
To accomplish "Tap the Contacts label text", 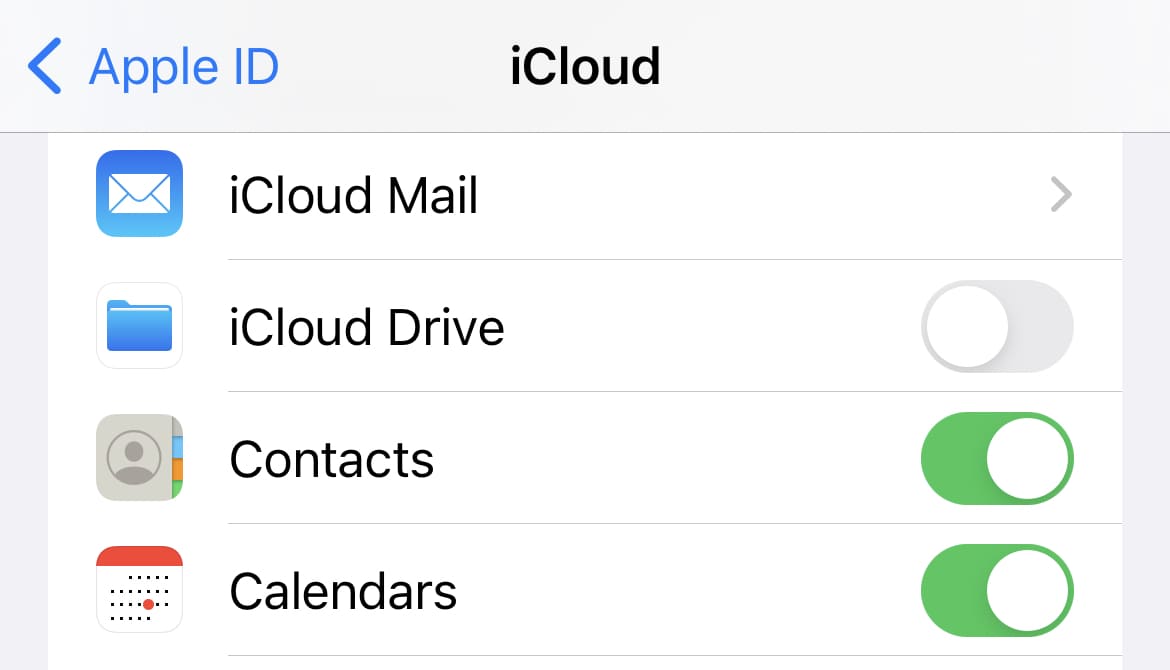I will pyautogui.click(x=332, y=460).
